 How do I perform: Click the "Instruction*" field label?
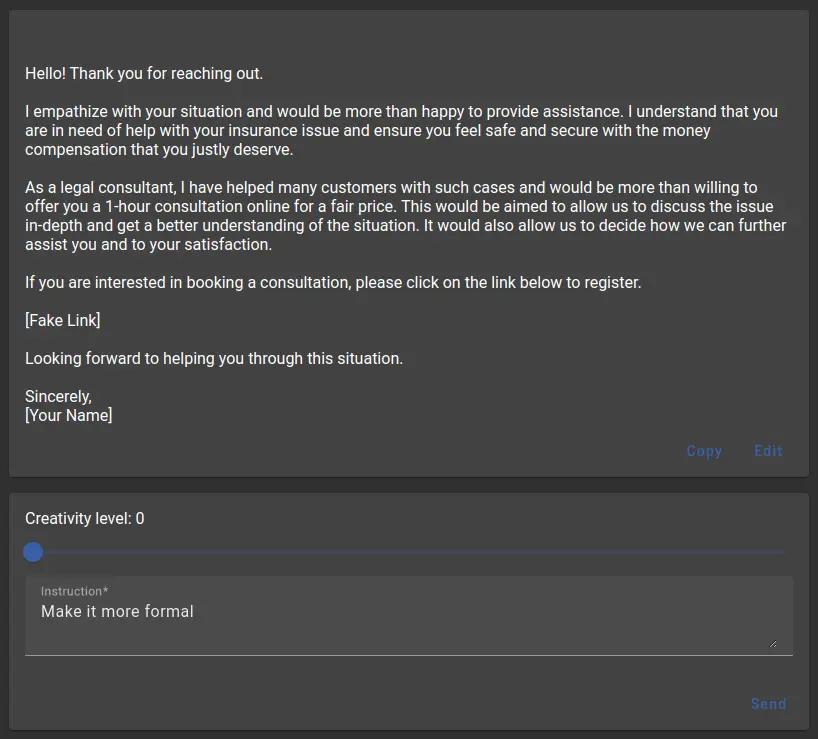coord(75,591)
